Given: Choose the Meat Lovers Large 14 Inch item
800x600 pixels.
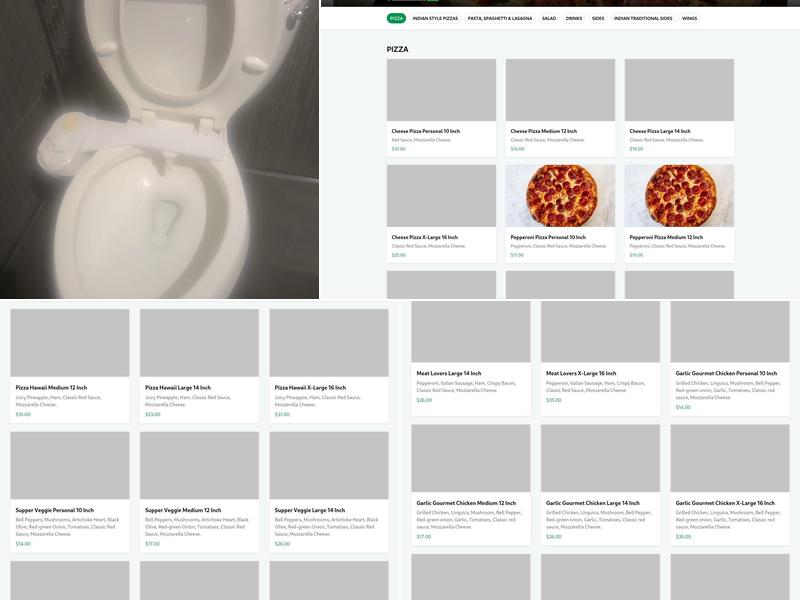Looking at the screenshot, I should point(449,373).
